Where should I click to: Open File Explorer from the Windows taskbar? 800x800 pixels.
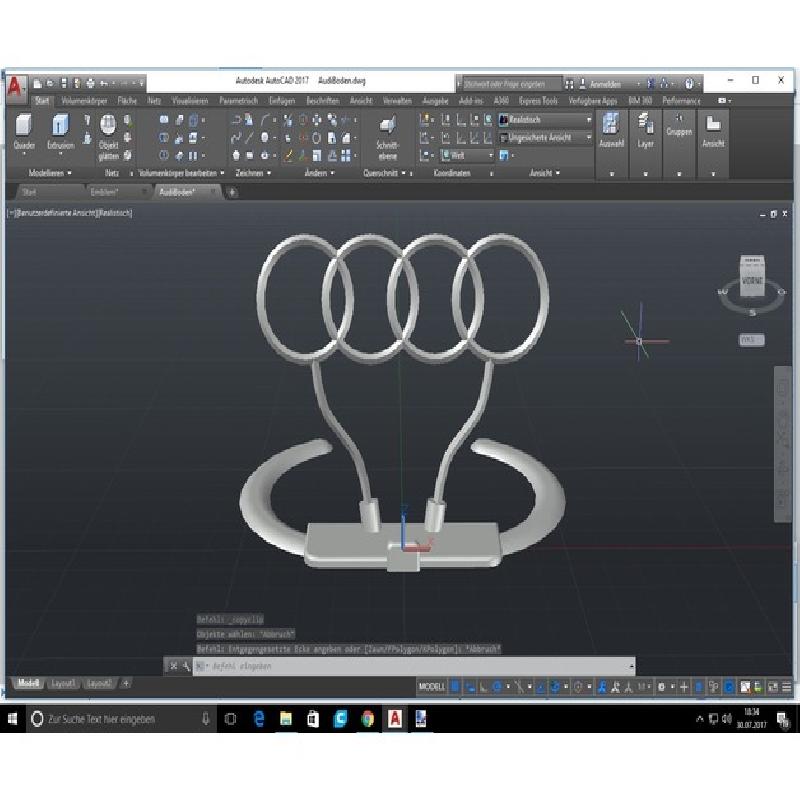coord(286,719)
